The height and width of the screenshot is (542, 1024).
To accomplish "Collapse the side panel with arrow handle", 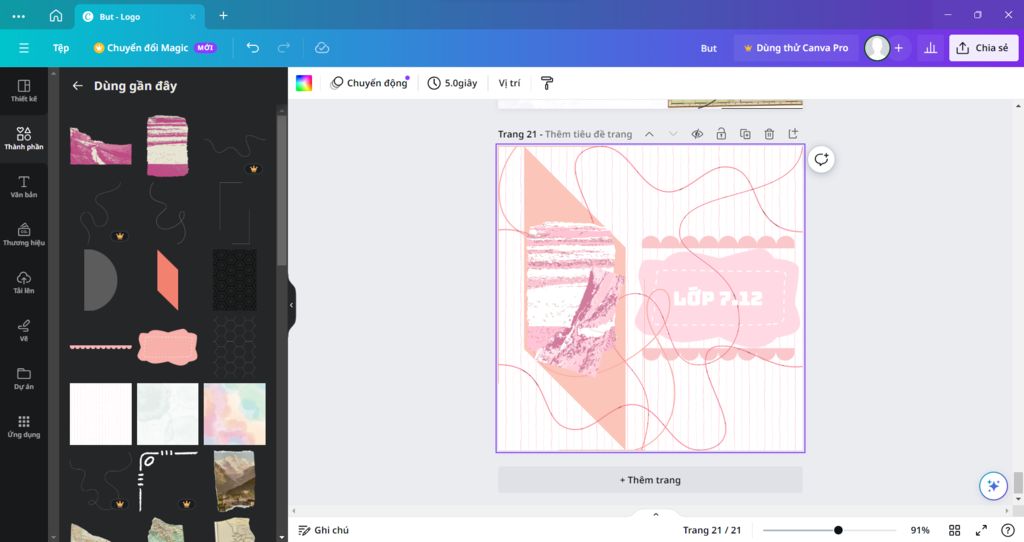I will (x=291, y=305).
